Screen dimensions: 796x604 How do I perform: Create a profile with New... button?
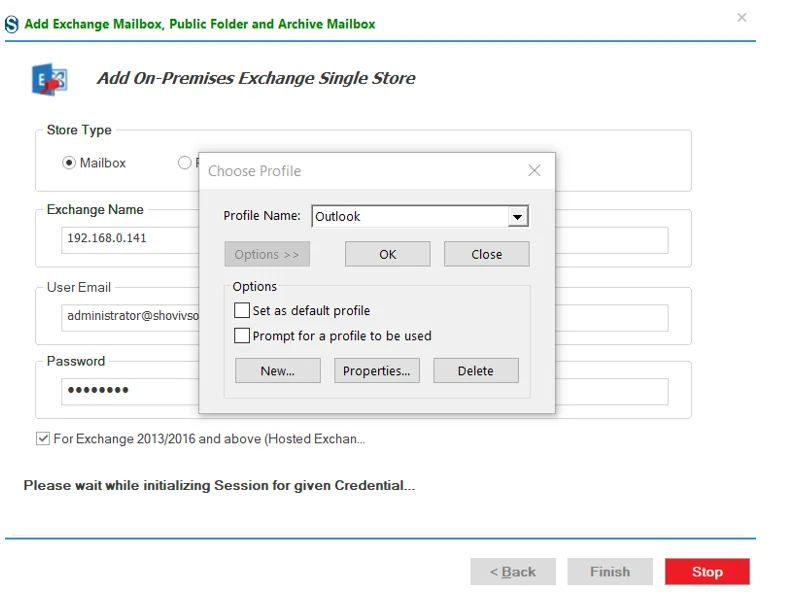coord(278,371)
